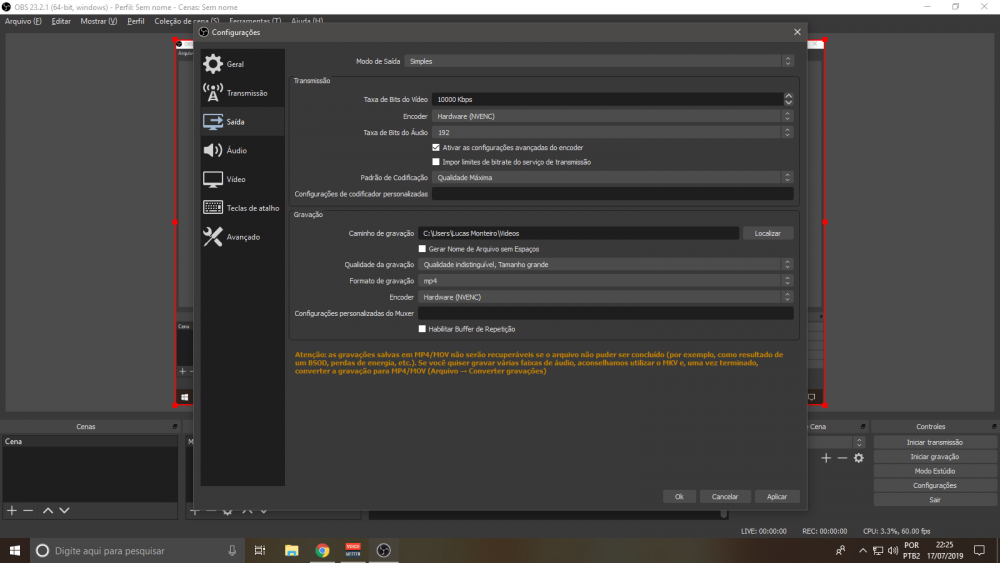Select the Saída output icon
Image resolution: width=1000 pixels, height=563 pixels.
(213, 121)
